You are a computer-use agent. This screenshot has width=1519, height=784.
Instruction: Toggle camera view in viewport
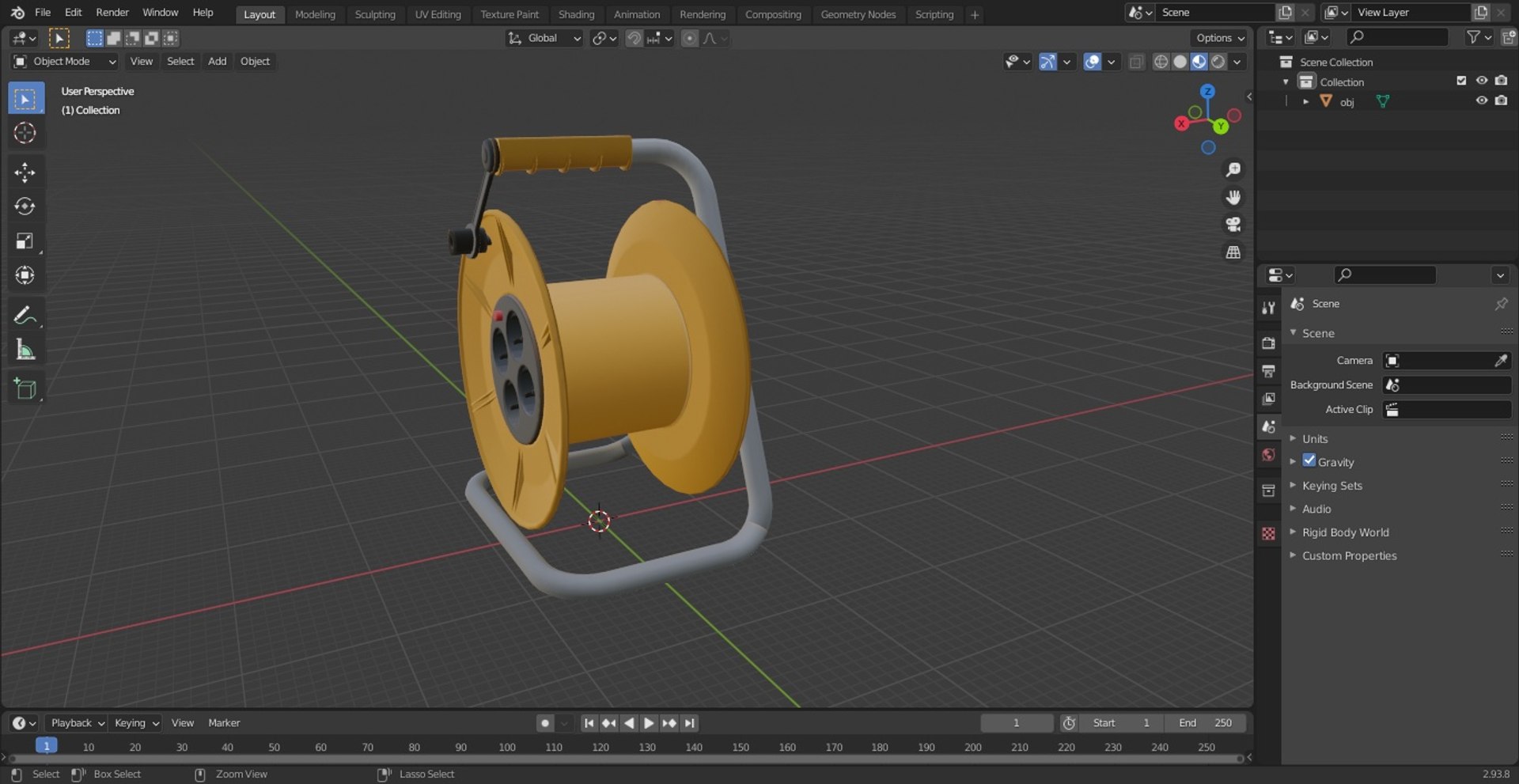tap(1233, 225)
